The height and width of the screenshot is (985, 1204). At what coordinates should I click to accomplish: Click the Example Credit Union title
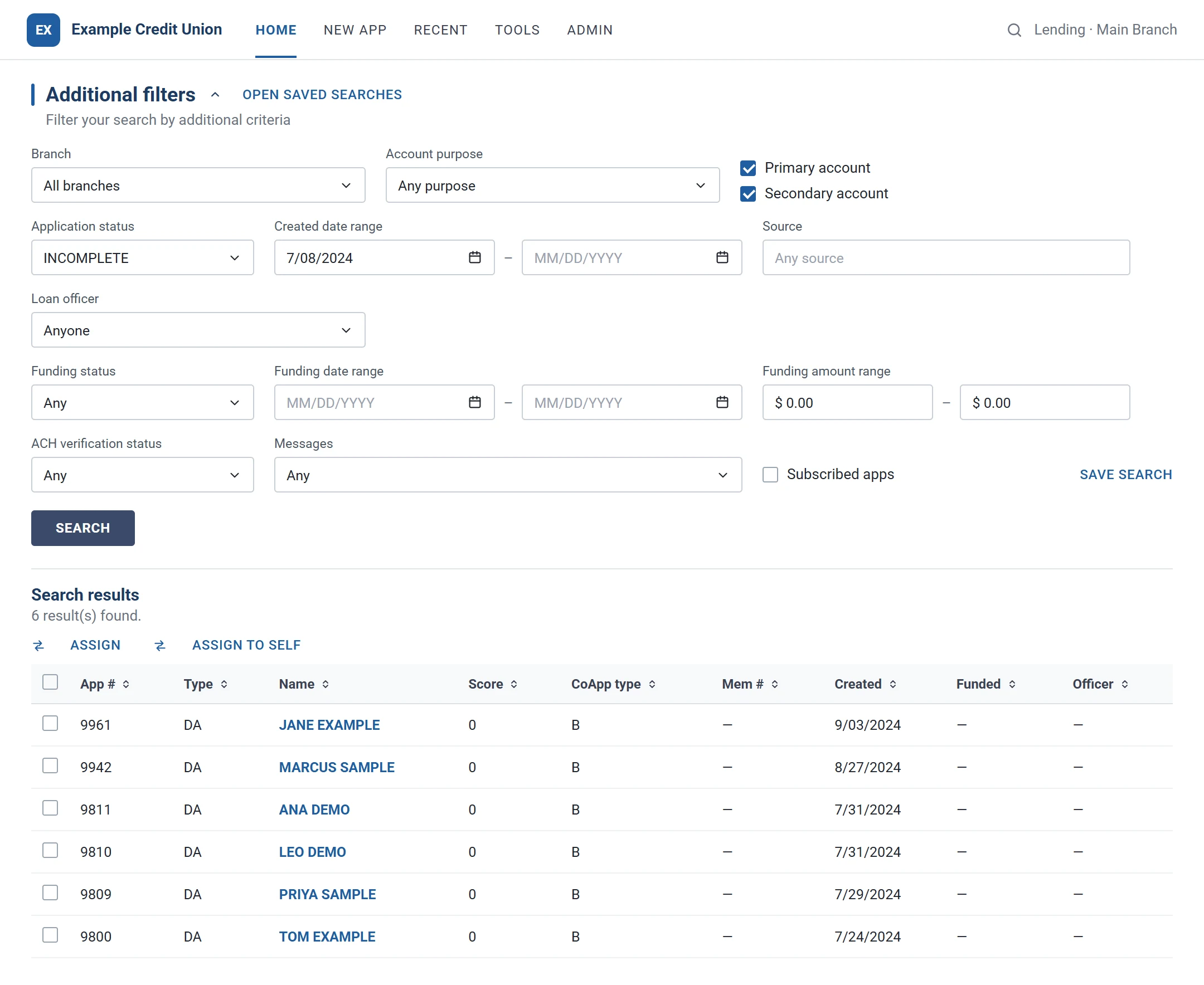[147, 30]
